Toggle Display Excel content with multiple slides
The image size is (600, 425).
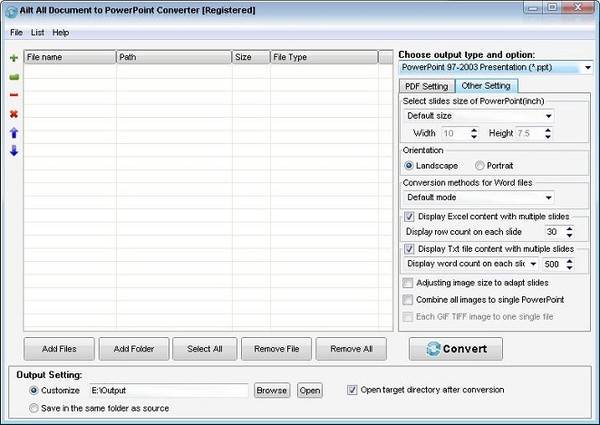[x=409, y=217]
